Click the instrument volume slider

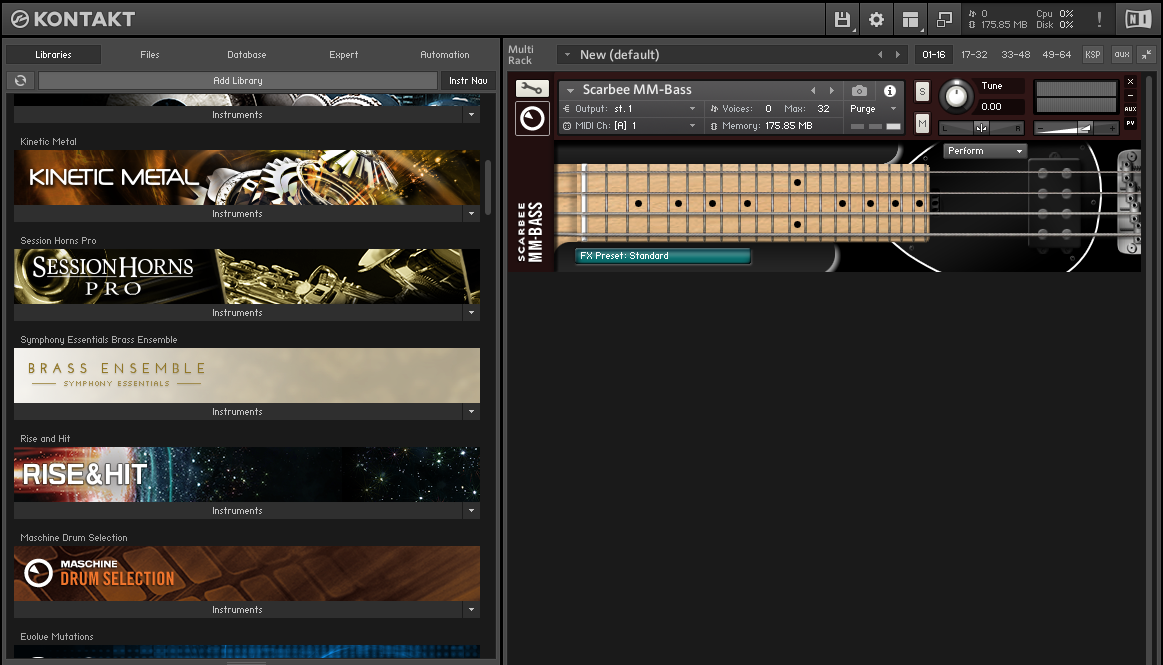[x=1076, y=128]
